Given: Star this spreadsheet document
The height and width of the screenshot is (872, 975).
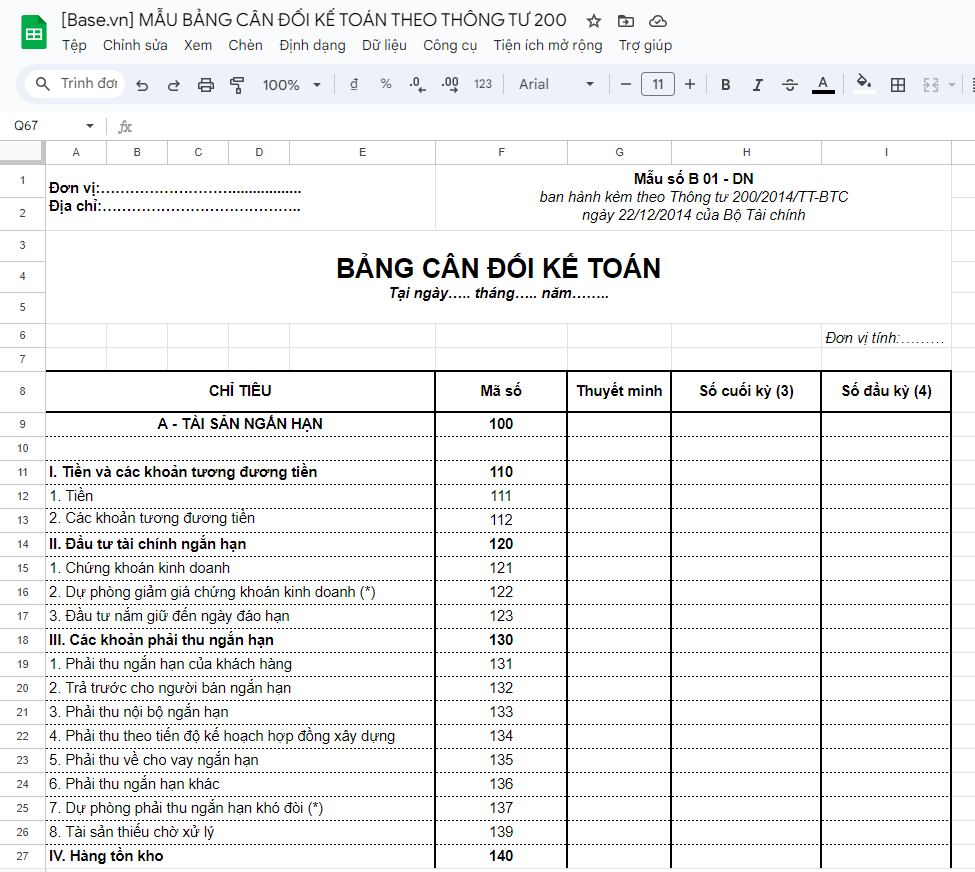Looking at the screenshot, I should coord(594,21).
